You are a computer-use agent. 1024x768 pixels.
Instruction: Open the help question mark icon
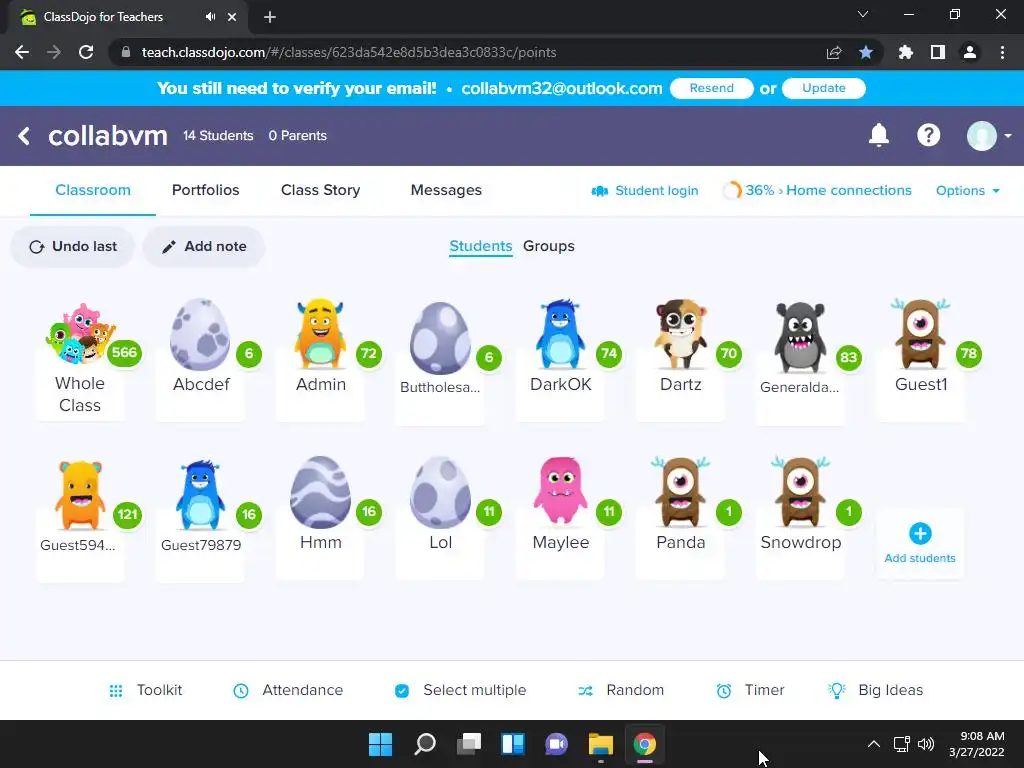(x=928, y=135)
